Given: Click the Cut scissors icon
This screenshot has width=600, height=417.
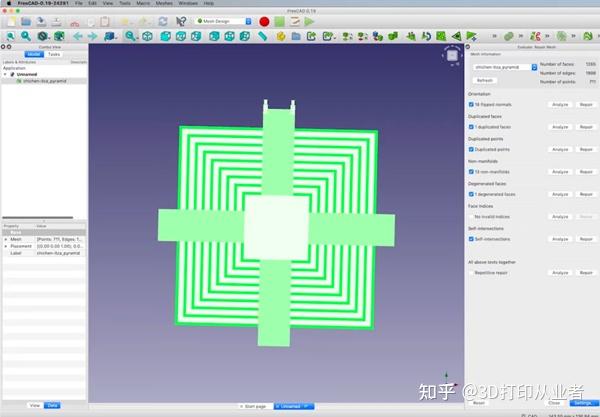Looking at the screenshot, I should point(75,23).
